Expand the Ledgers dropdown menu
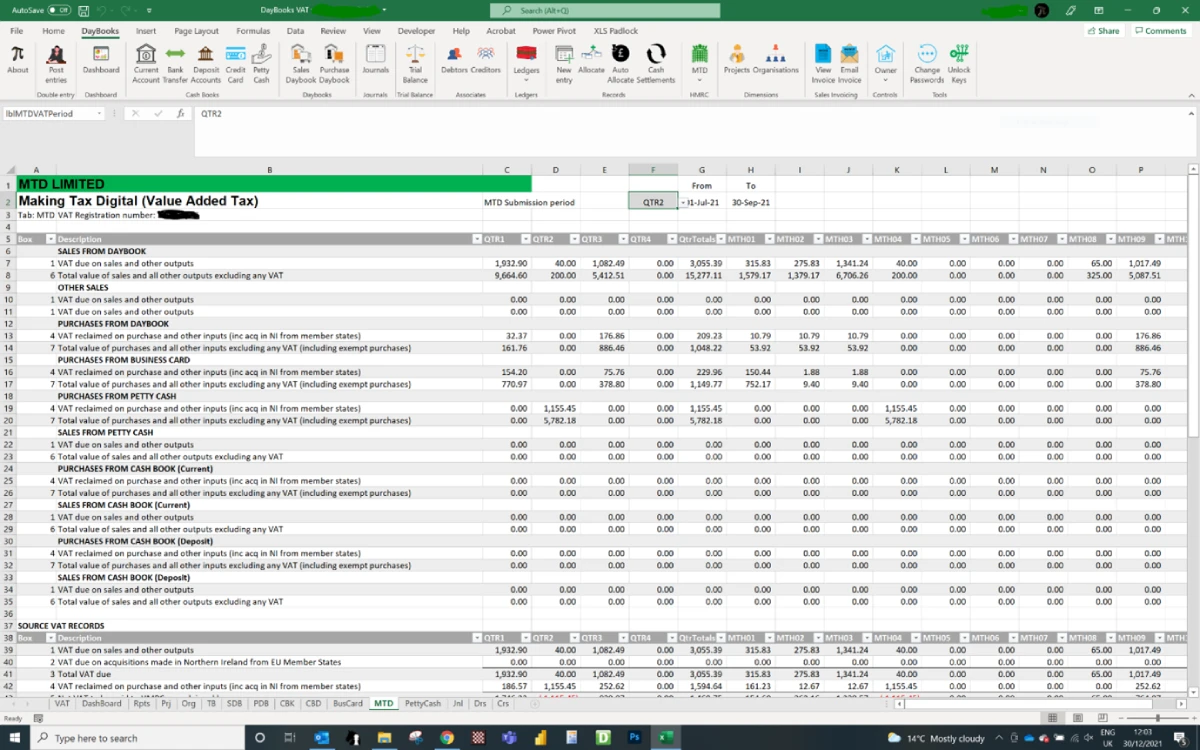The height and width of the screenshot is (750, 1200). click(x=526, y=80)
